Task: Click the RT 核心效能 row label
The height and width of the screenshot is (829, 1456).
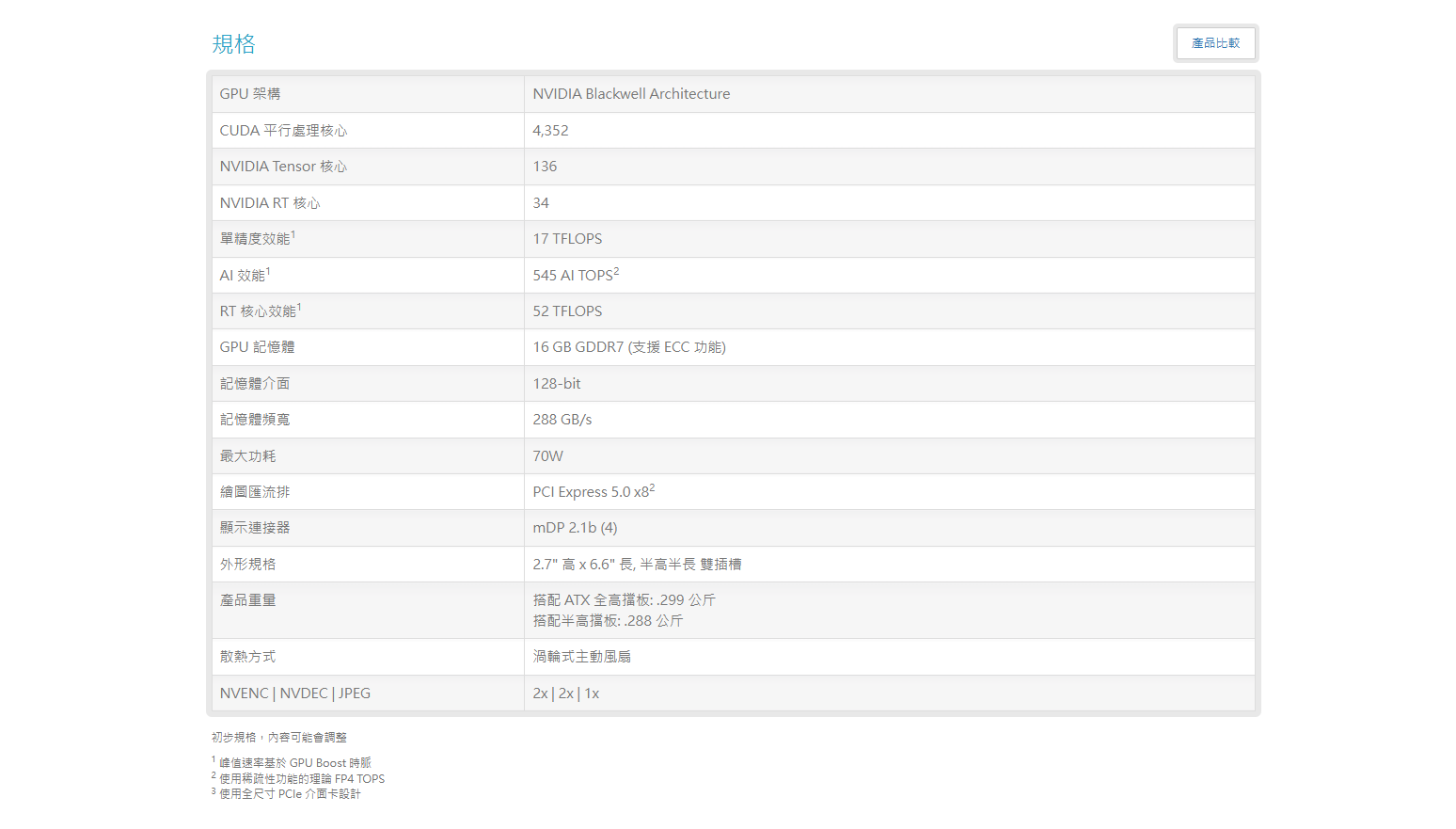Action: click(261, 311)
